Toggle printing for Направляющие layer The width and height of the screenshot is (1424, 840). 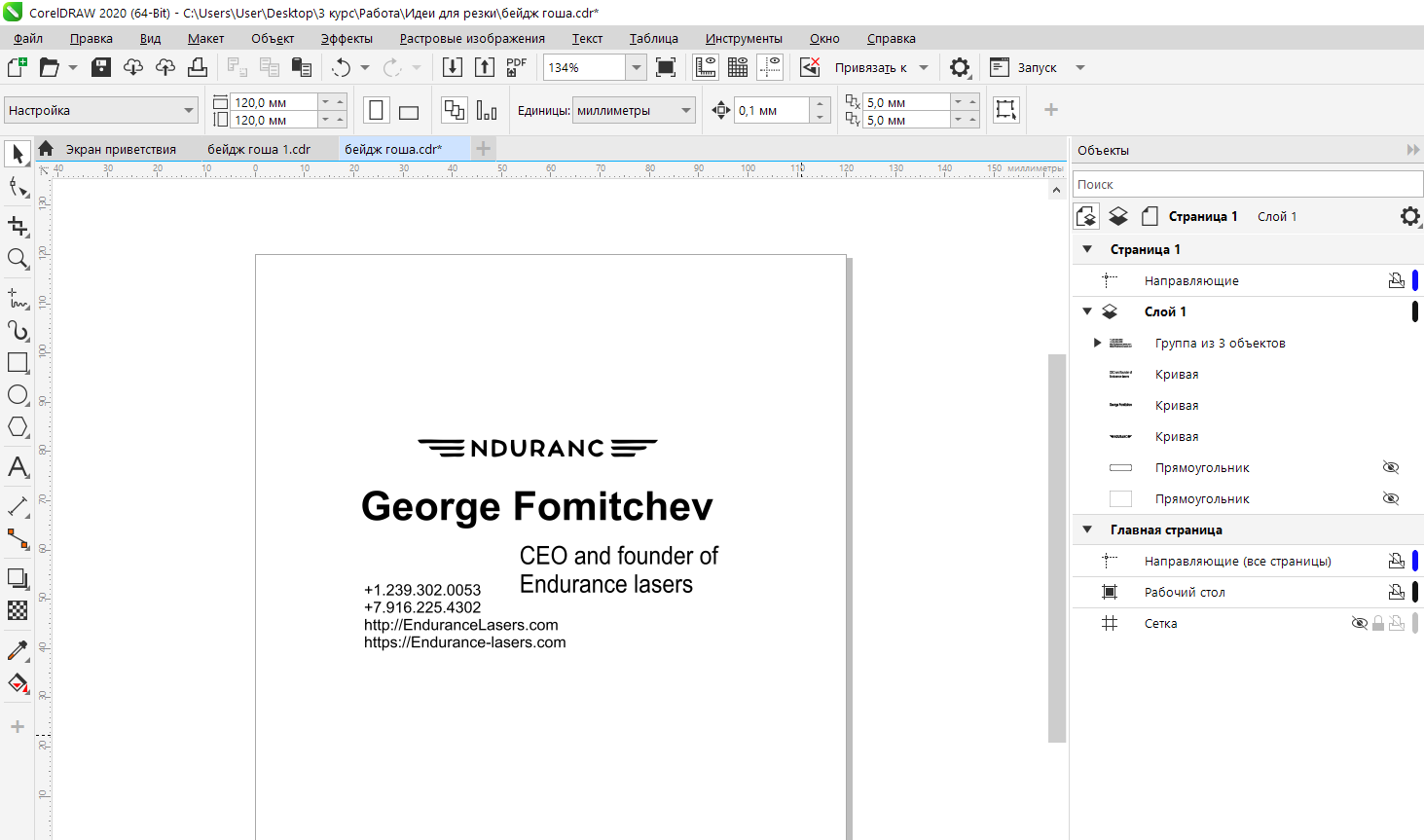pyautogui.click(x=1396, y=280)
